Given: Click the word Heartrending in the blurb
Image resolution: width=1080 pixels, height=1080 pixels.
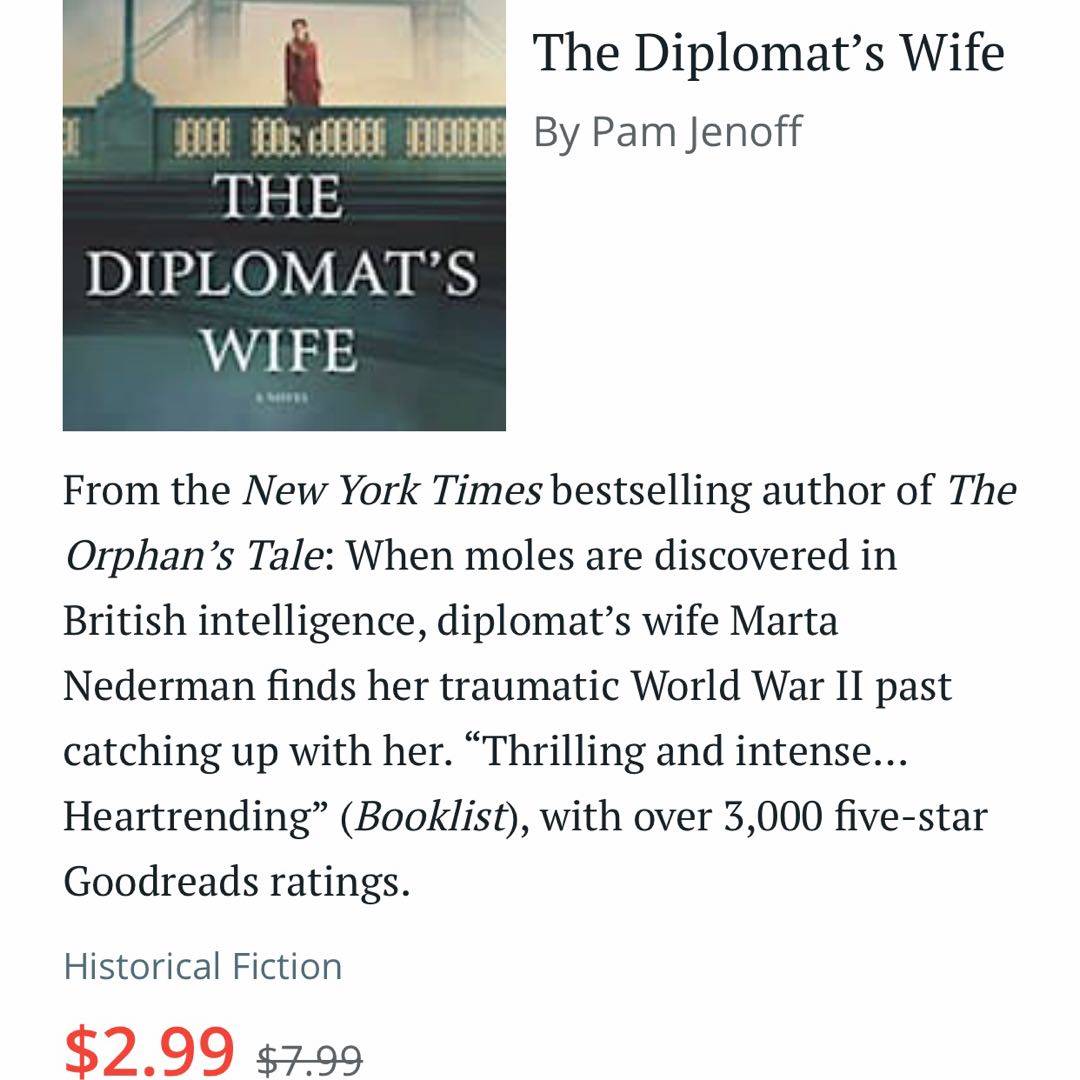Looking at the screenshot, I should point(193,817).
